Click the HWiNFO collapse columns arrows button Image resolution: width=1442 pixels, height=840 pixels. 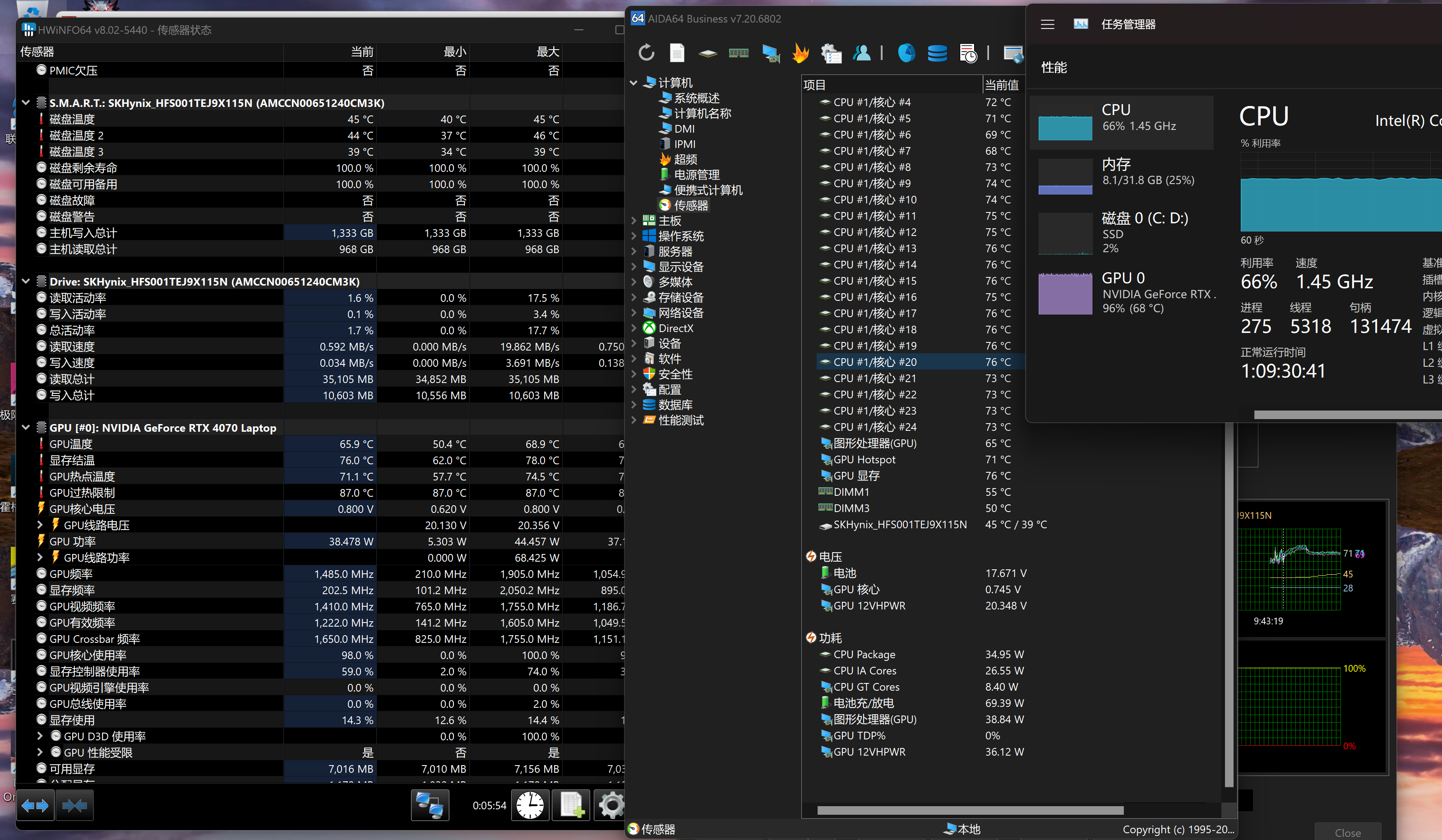click(74, 806)
